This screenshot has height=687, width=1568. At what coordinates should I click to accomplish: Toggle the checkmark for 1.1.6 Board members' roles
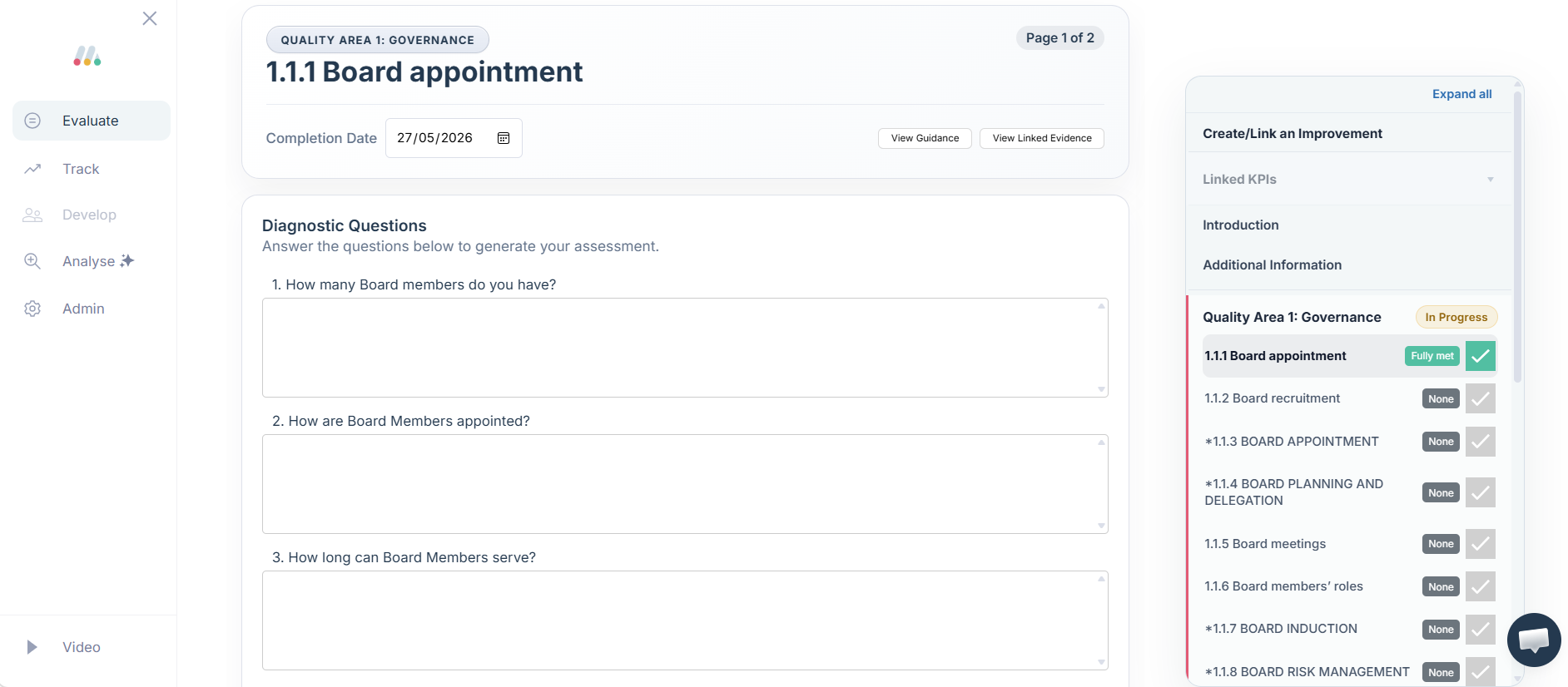(x=1481, y=586)
